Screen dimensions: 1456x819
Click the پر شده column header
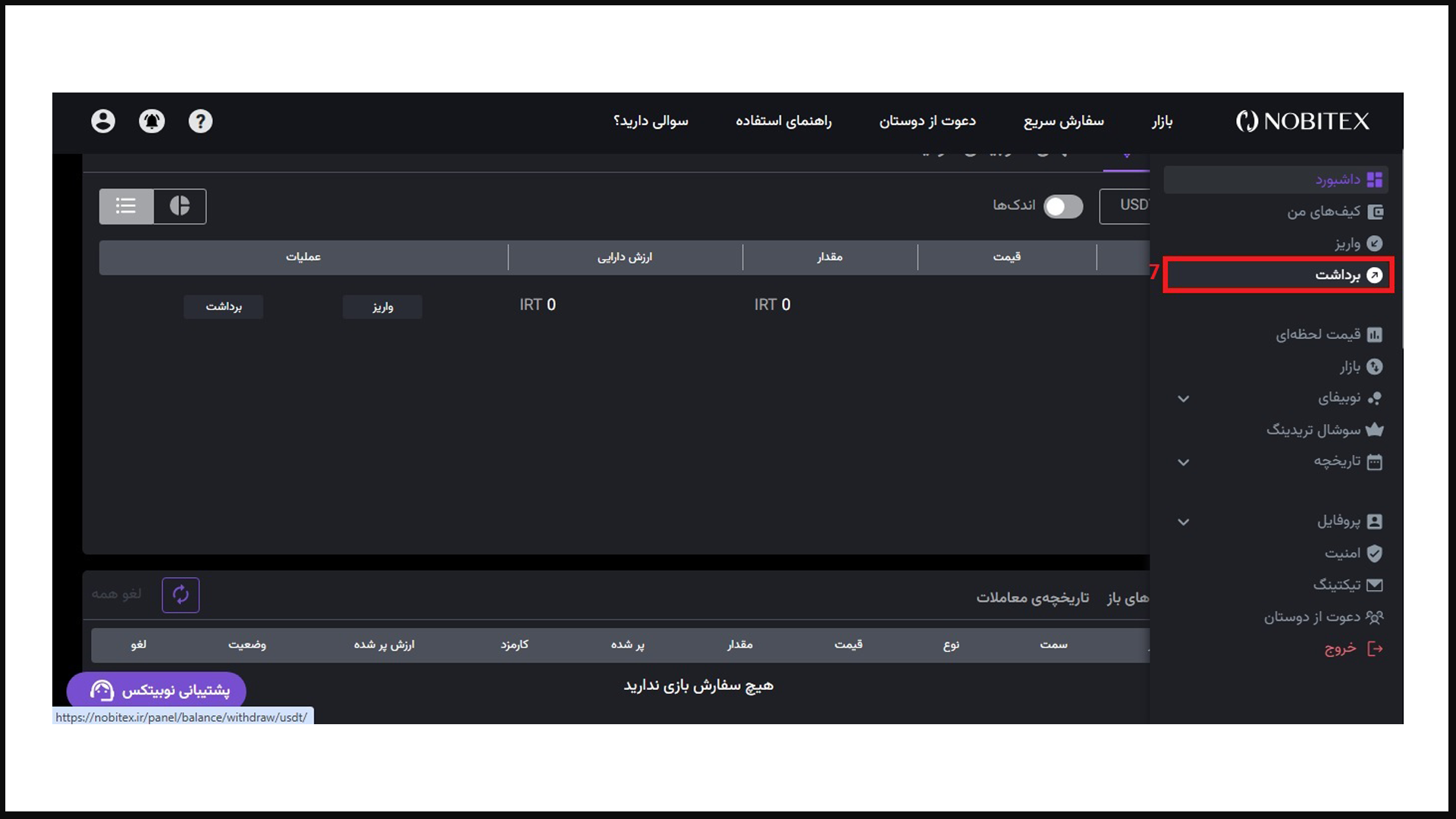click(628, 645)
